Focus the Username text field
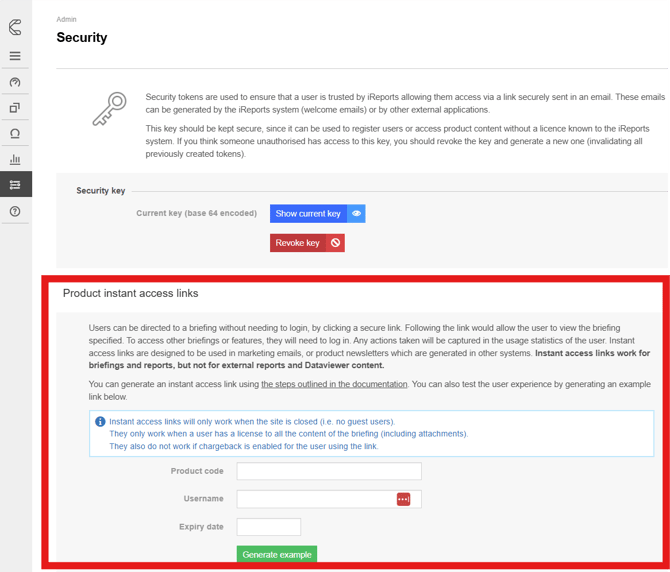670x572 pixels. point(315,499)
